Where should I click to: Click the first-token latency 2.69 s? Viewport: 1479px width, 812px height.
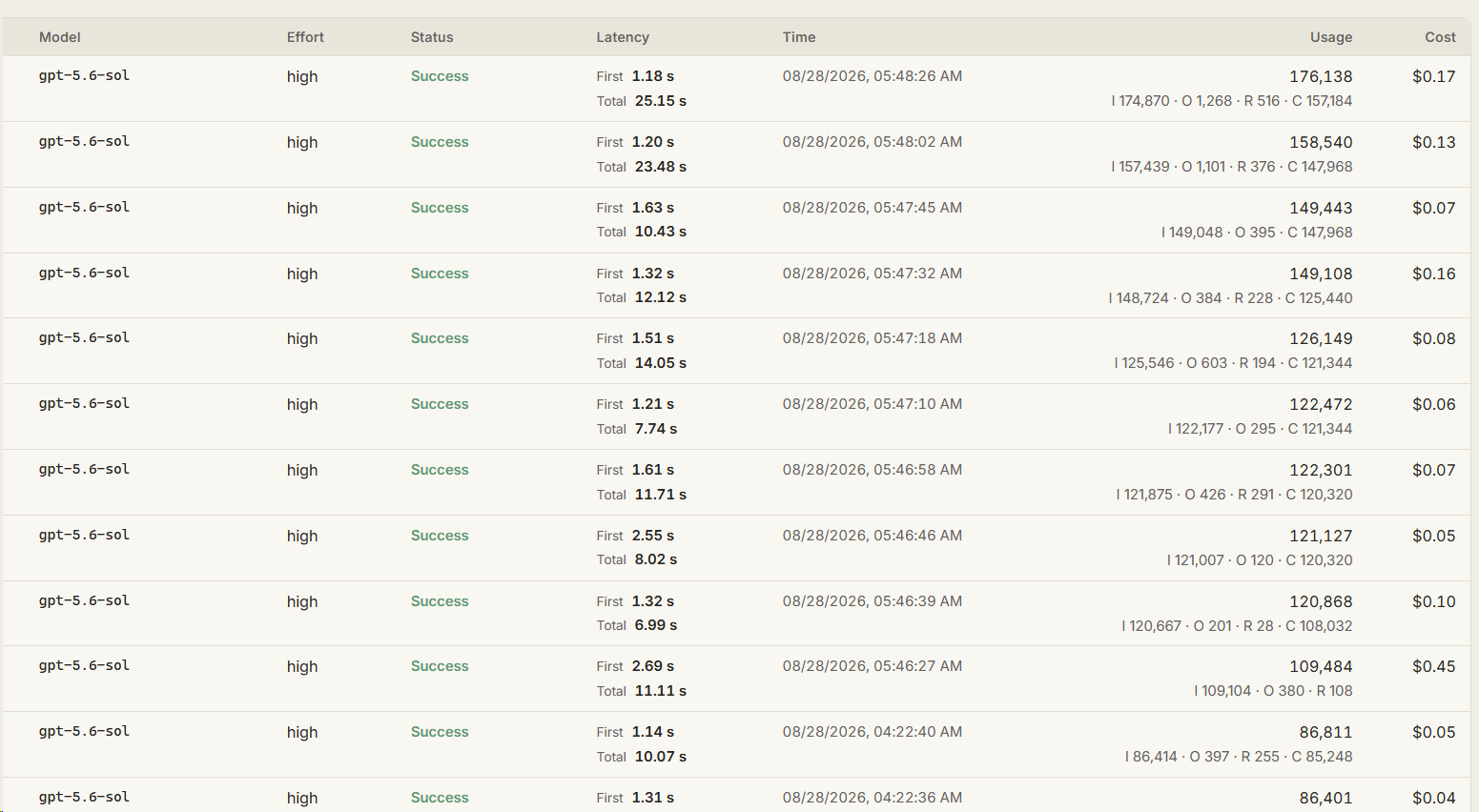(x=653, y=666)
